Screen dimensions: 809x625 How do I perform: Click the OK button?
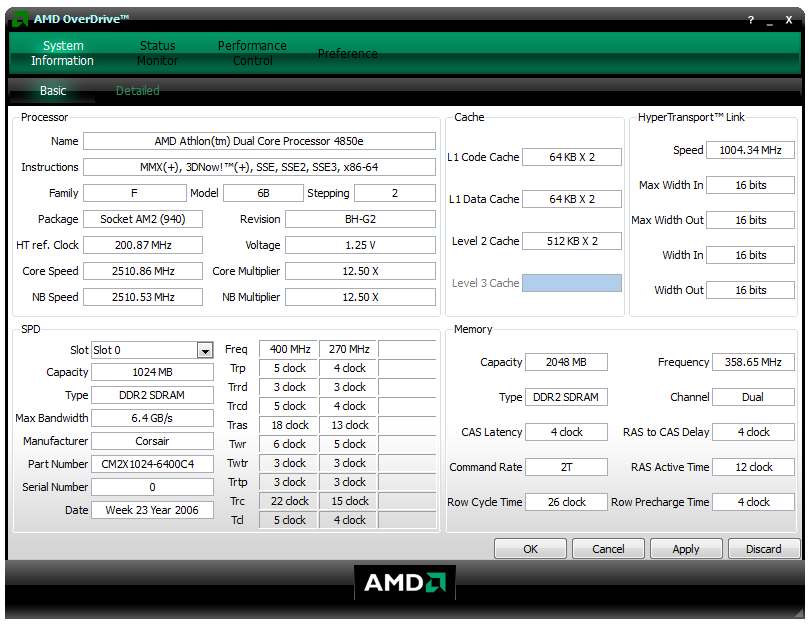(530, 549)
